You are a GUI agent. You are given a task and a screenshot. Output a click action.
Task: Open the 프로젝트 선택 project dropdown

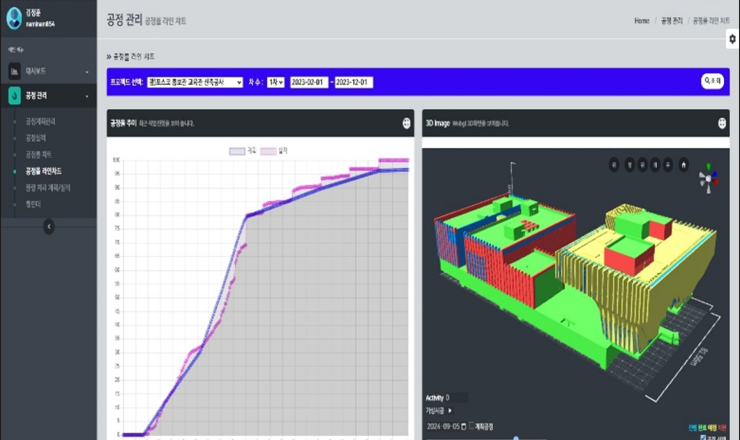(195, 82)
